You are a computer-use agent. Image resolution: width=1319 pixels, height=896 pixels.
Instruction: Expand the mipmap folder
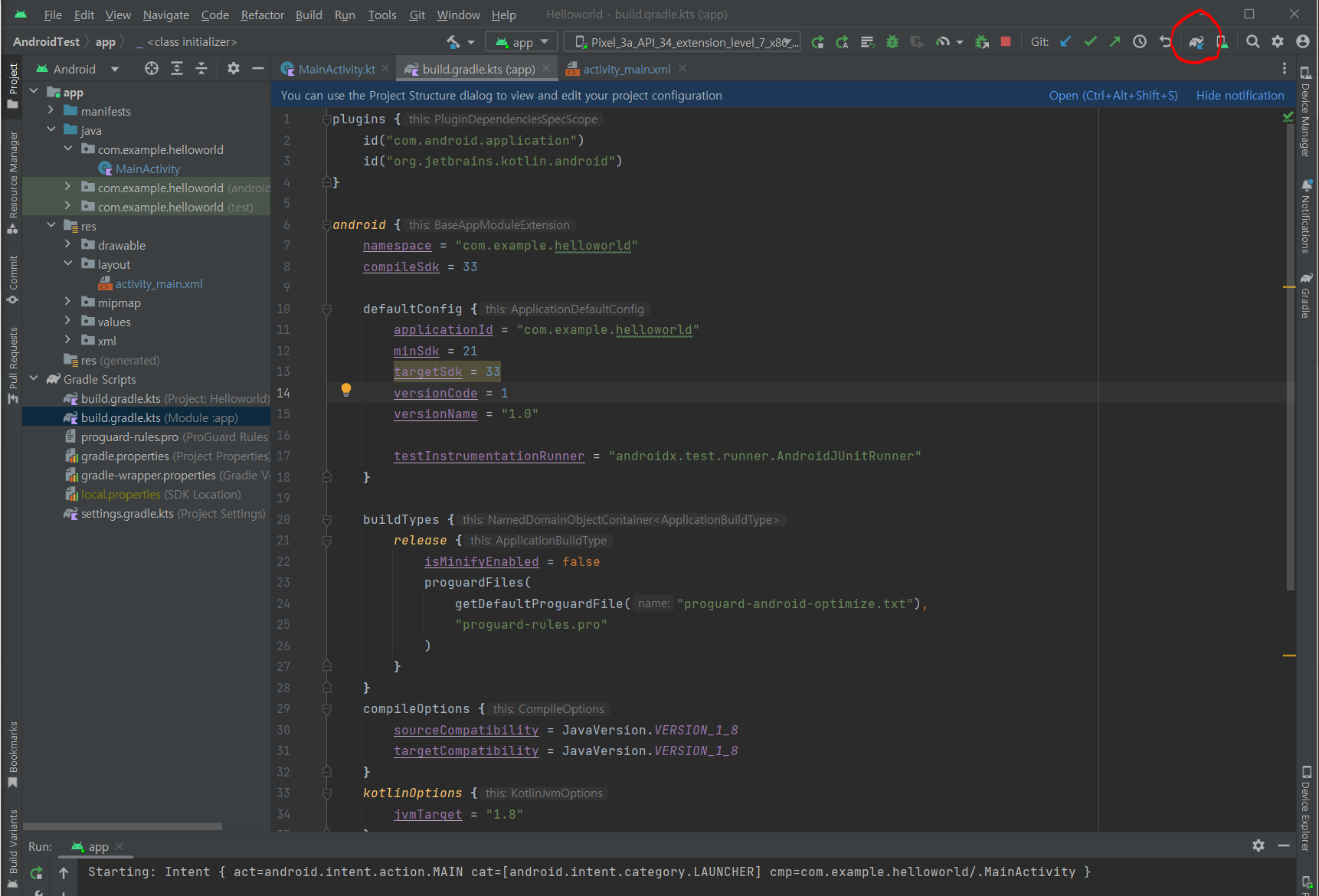[x=67, y=302]
